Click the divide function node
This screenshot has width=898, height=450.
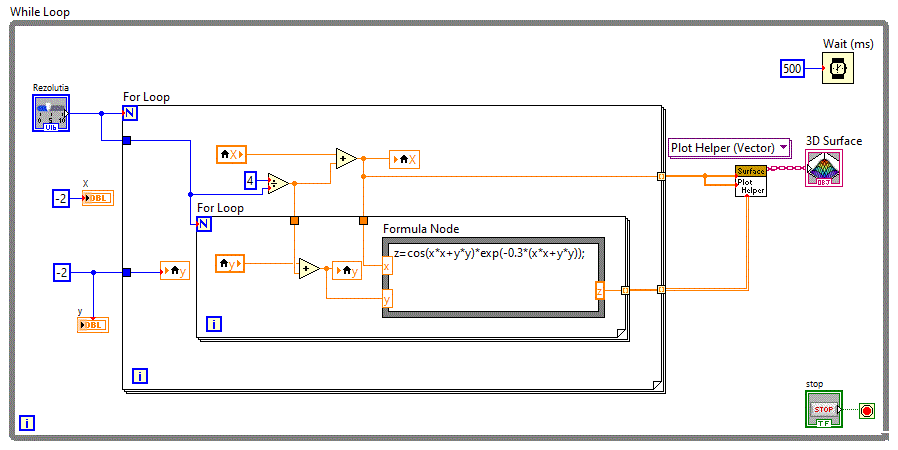[278, 183]
